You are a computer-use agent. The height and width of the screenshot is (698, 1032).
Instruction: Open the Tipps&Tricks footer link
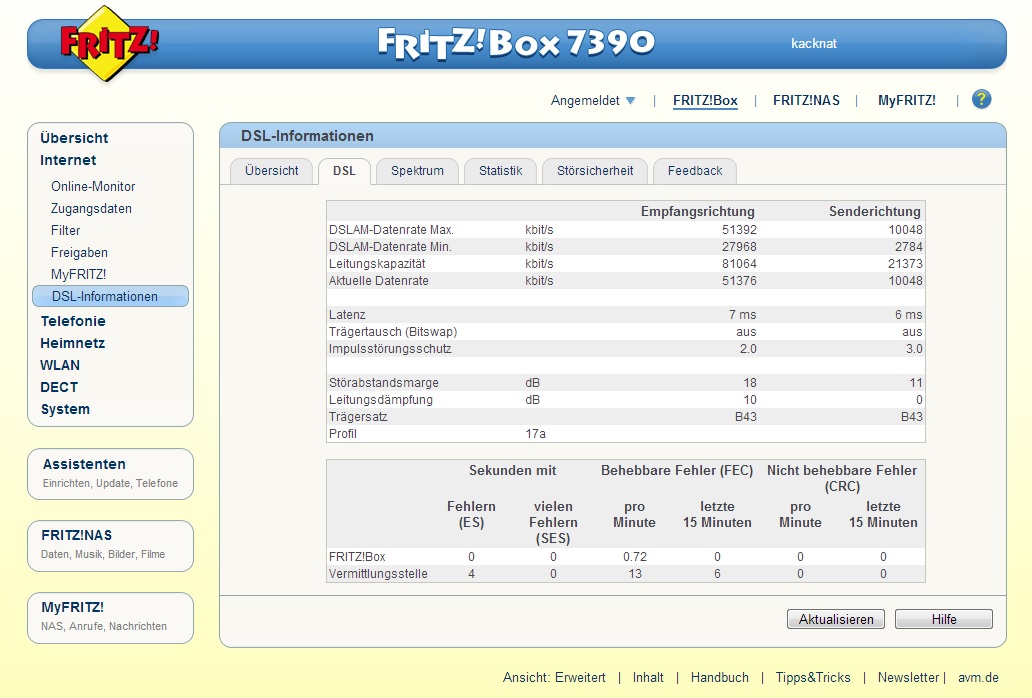[x=813, y=678]
